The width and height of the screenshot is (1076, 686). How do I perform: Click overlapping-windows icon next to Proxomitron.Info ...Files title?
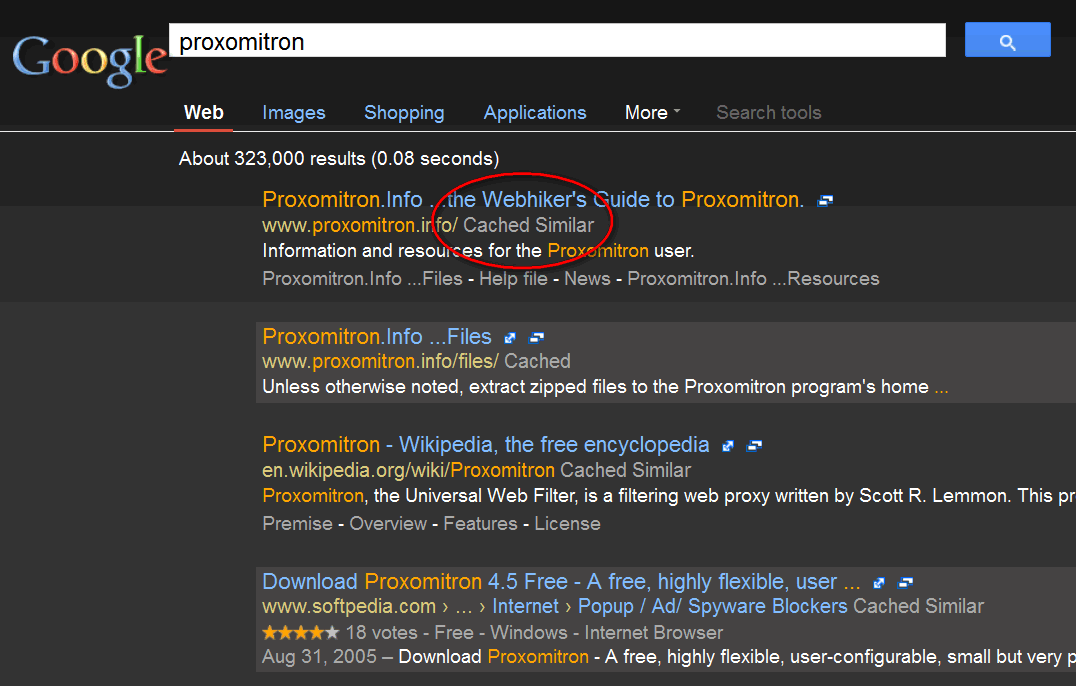pos(537,338)
